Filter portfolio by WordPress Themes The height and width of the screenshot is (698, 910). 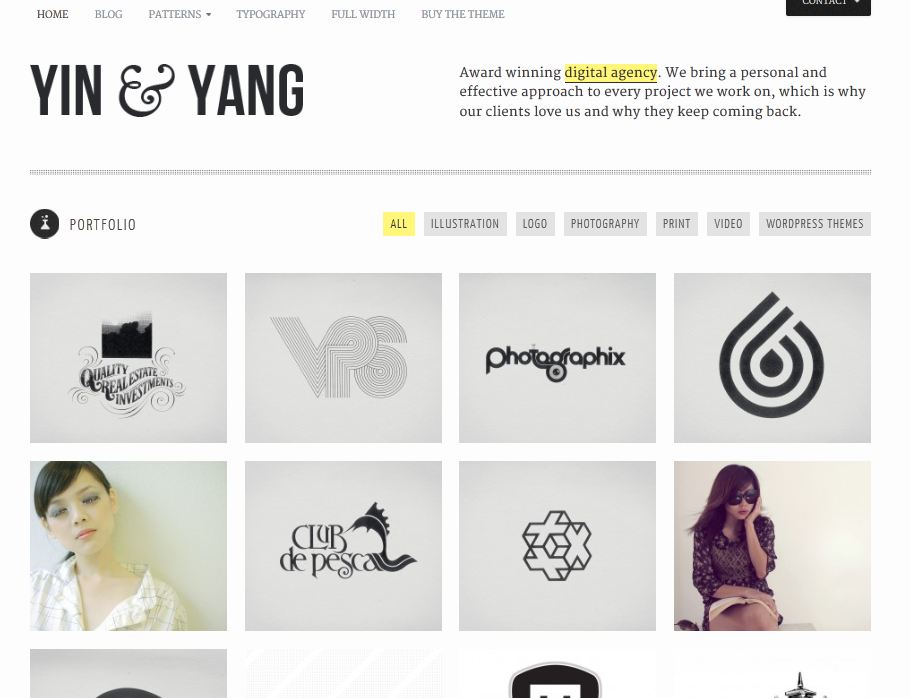[815, 224]
